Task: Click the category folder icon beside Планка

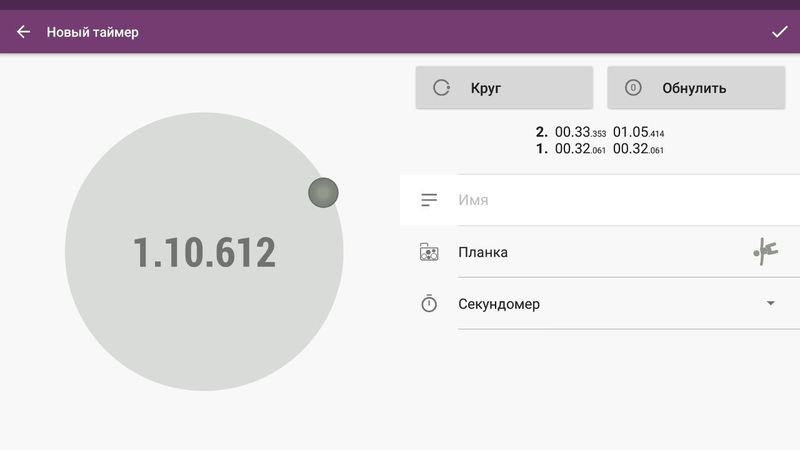Action: tap(429, 252)
